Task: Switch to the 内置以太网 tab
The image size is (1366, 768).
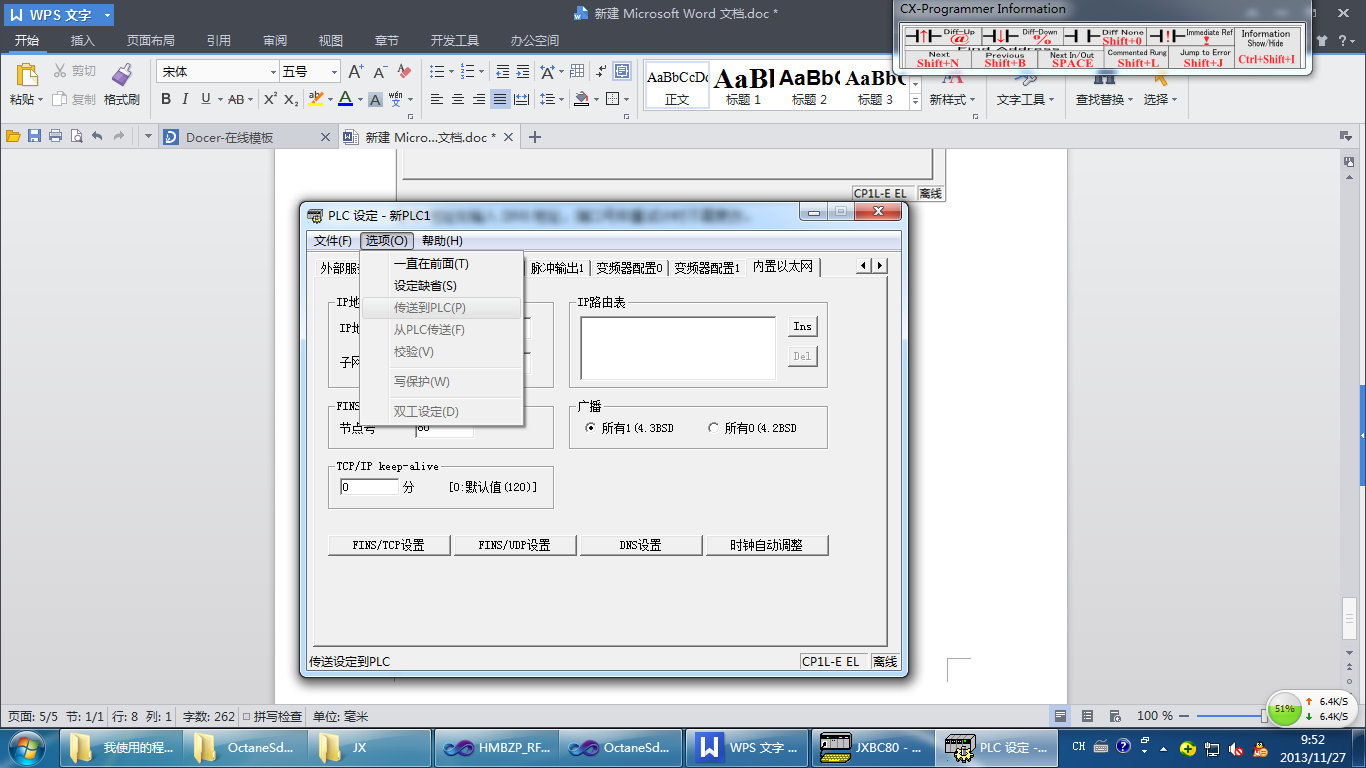Action: (782, 267)
